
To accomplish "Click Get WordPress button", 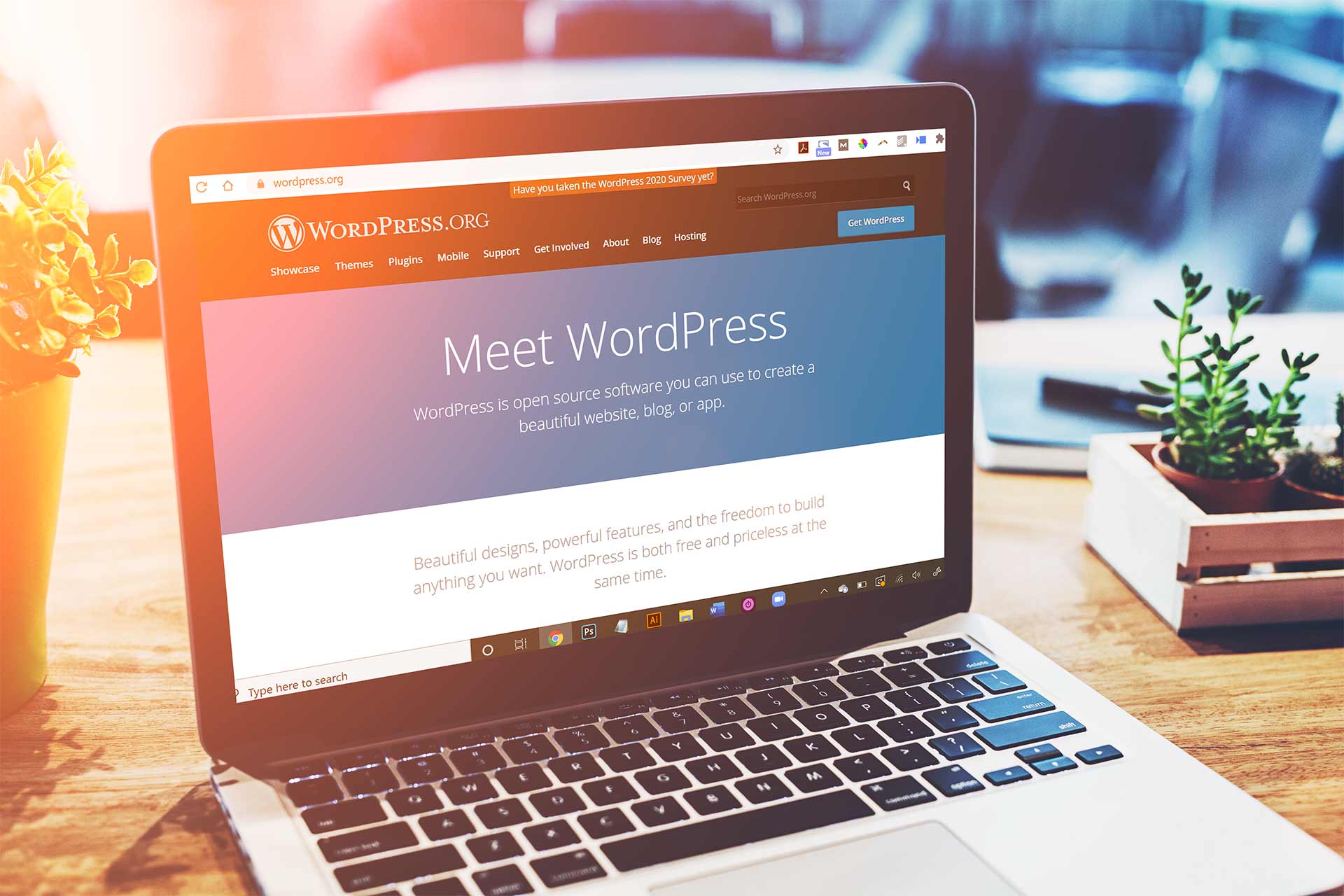I will coord(875,220).
